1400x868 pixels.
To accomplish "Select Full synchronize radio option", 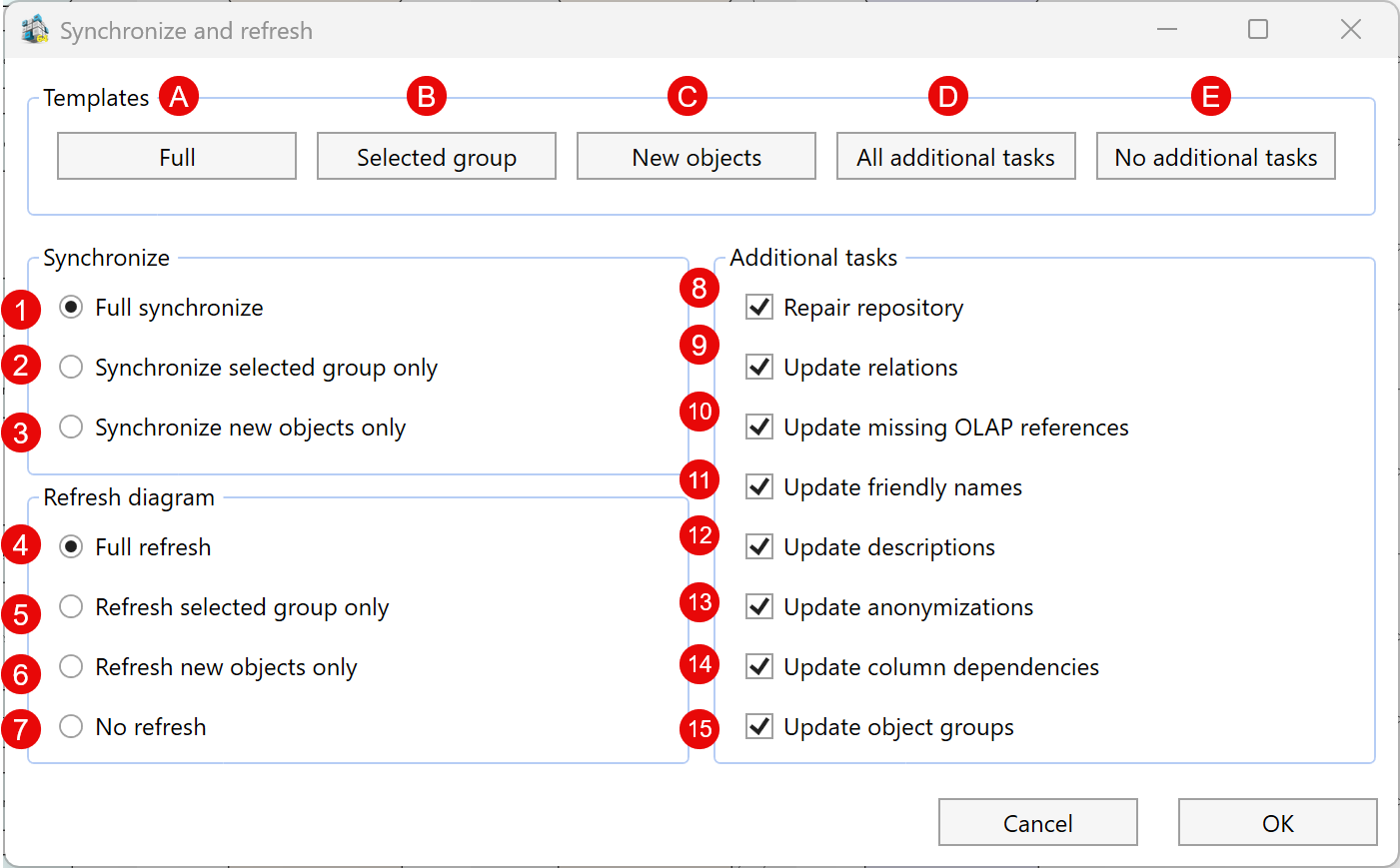I will point(71,308).
